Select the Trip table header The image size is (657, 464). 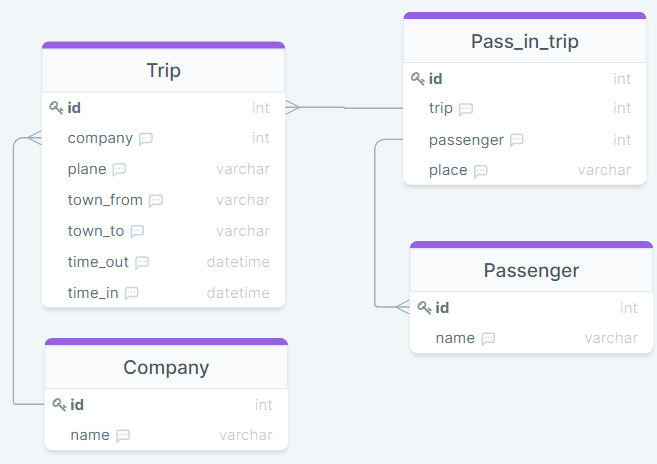click(163, 70)
